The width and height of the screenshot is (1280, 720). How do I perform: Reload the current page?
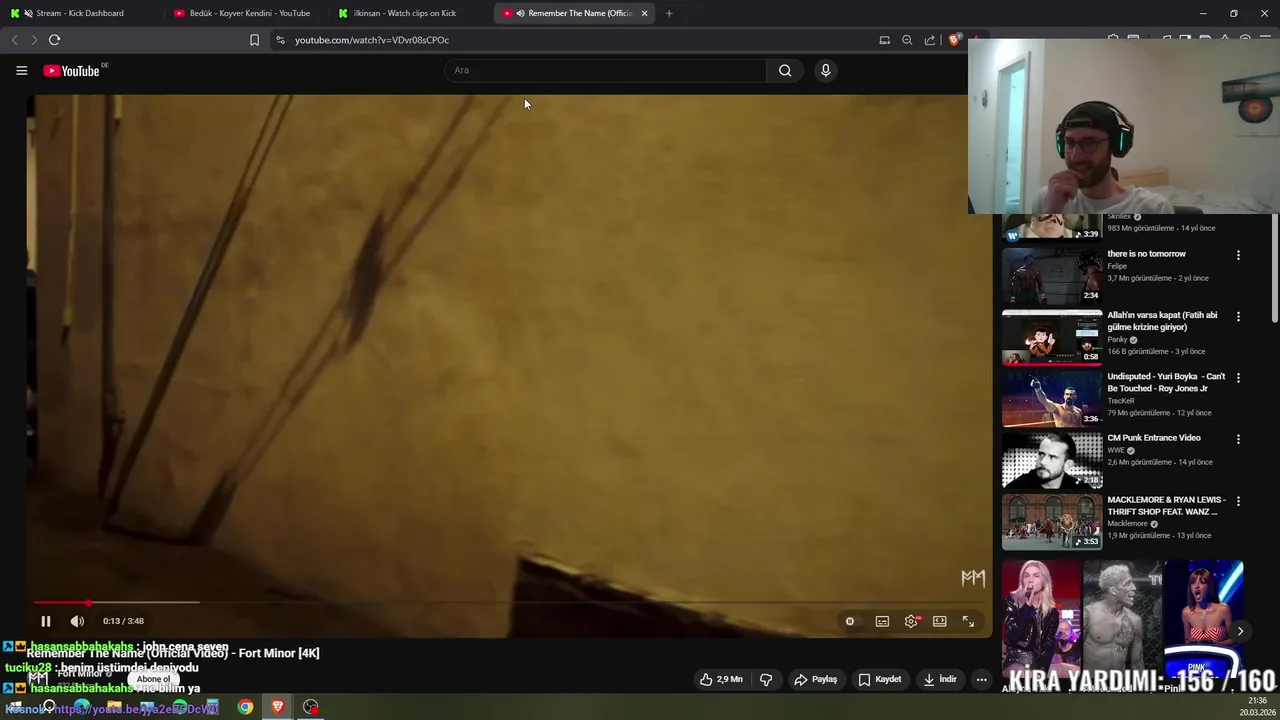point(54,40)
